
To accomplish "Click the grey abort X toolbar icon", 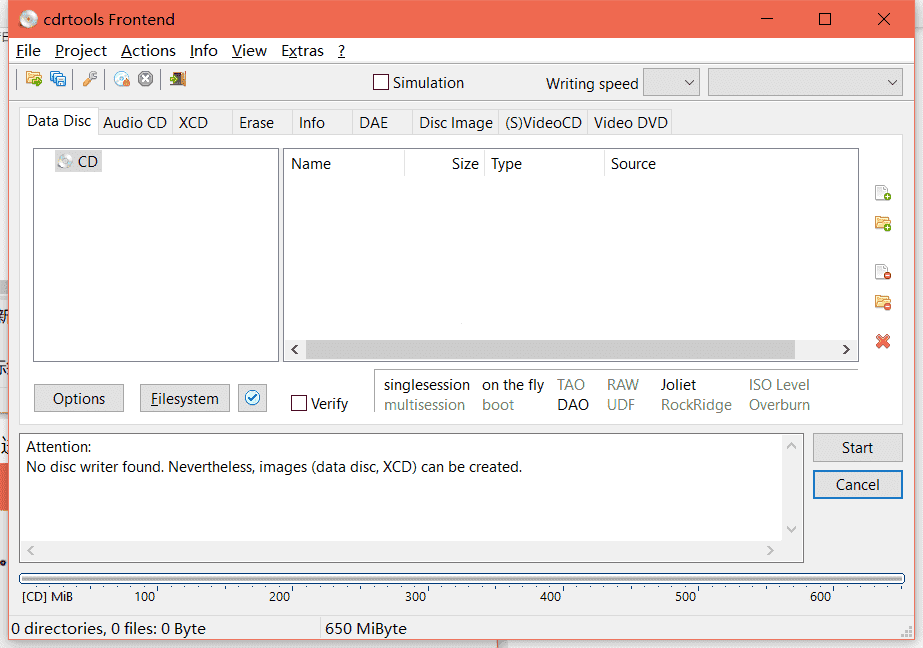I will 145,79.
